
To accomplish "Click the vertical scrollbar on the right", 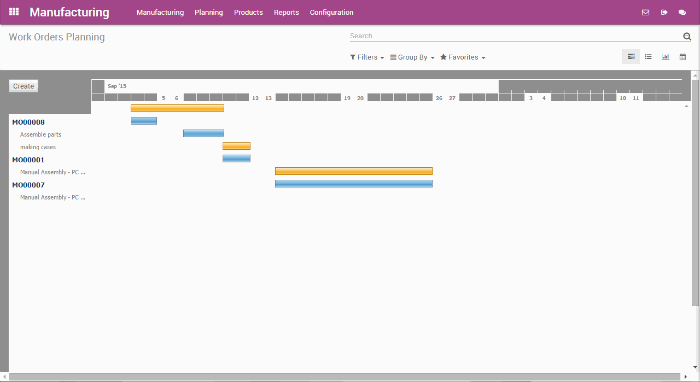I will pyautogui.click(x=695, y=192).
